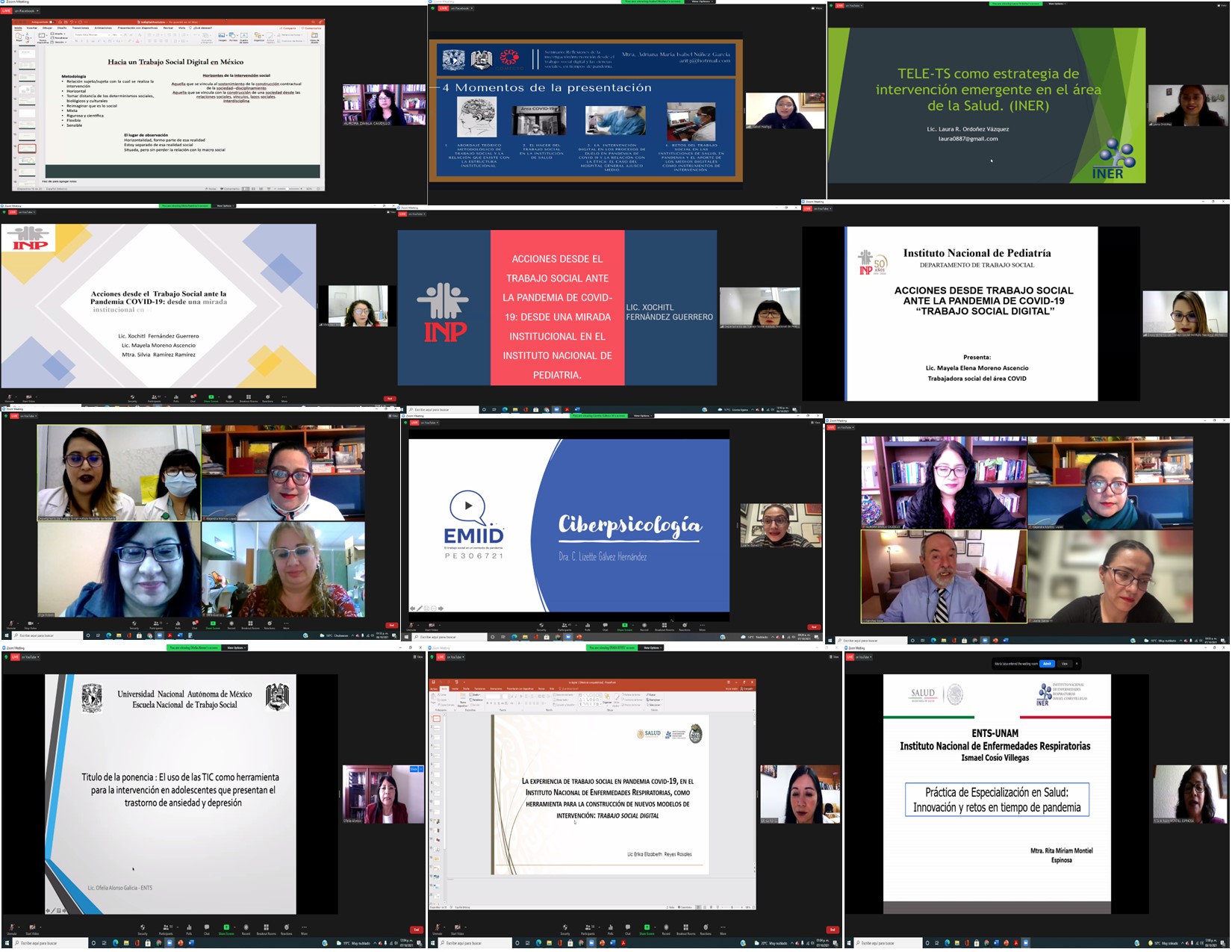Image resolution: width=1232 pixels, height=952 pixels.
Task: Adjust zoom slider in Erika Reyes PowerPoint status bar
Action: (x=732, y=907)
